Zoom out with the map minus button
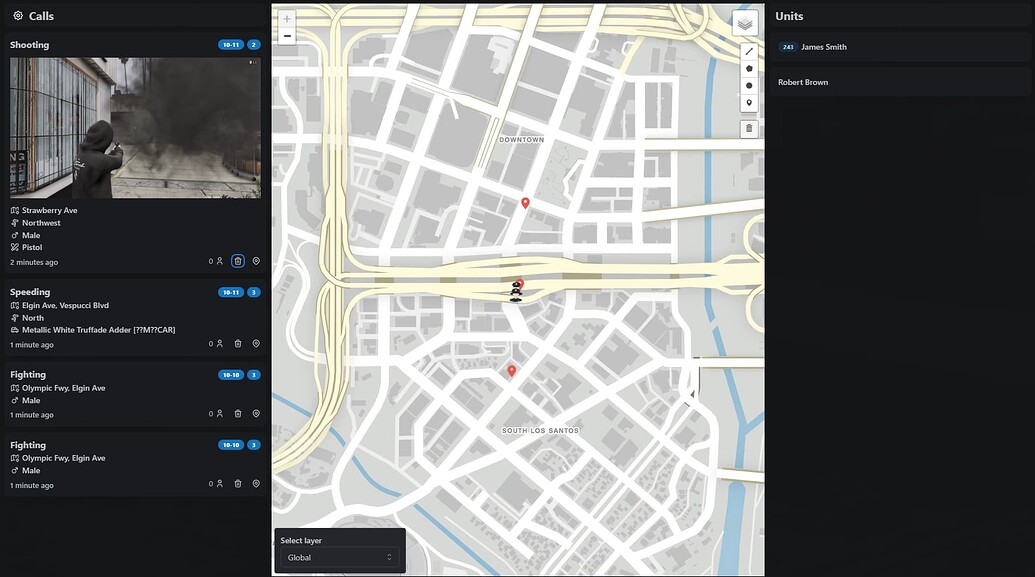Viewport: 1035px width, 577px height. 286,35
